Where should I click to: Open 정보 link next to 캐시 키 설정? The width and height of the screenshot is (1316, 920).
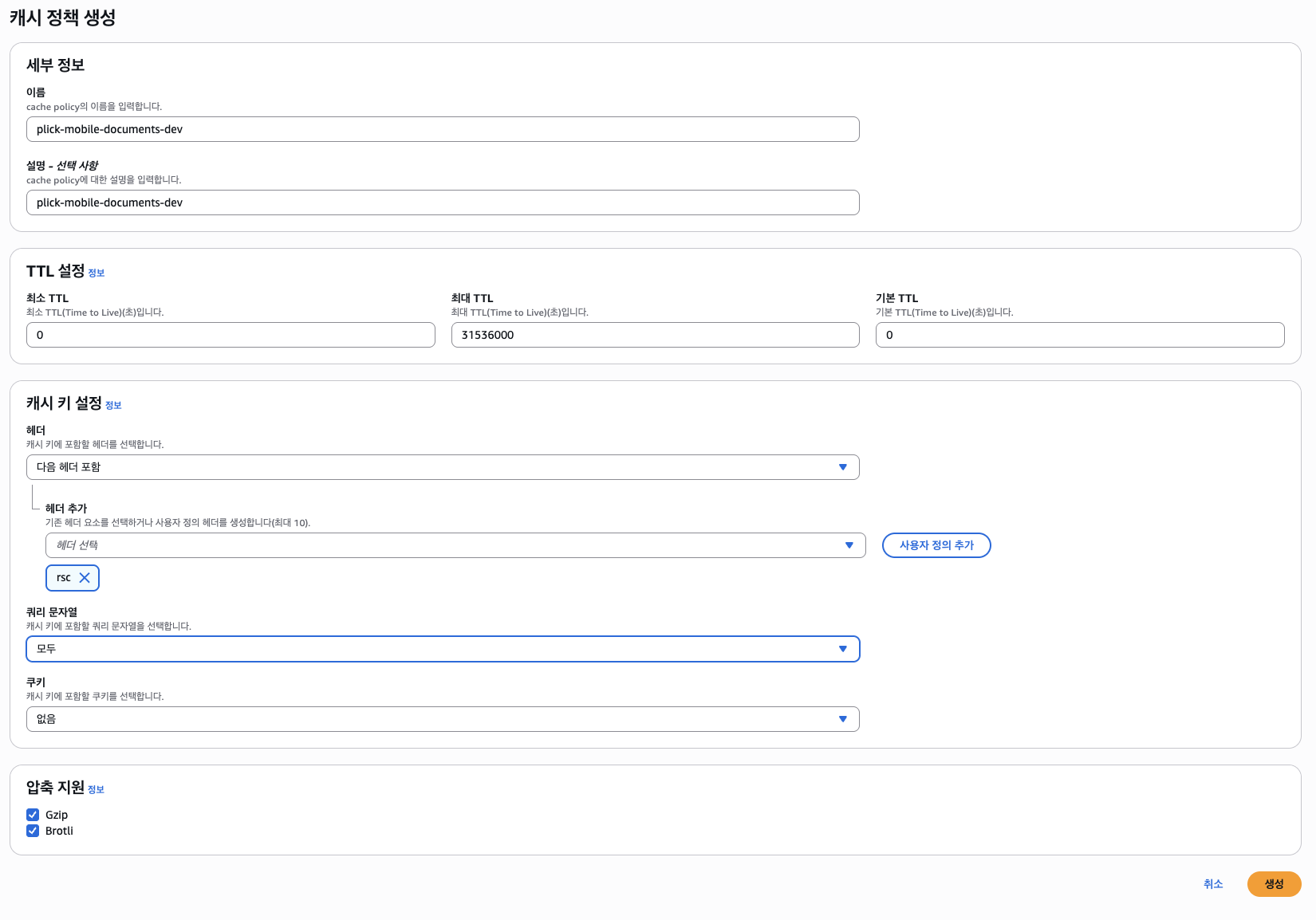(113, 406)
